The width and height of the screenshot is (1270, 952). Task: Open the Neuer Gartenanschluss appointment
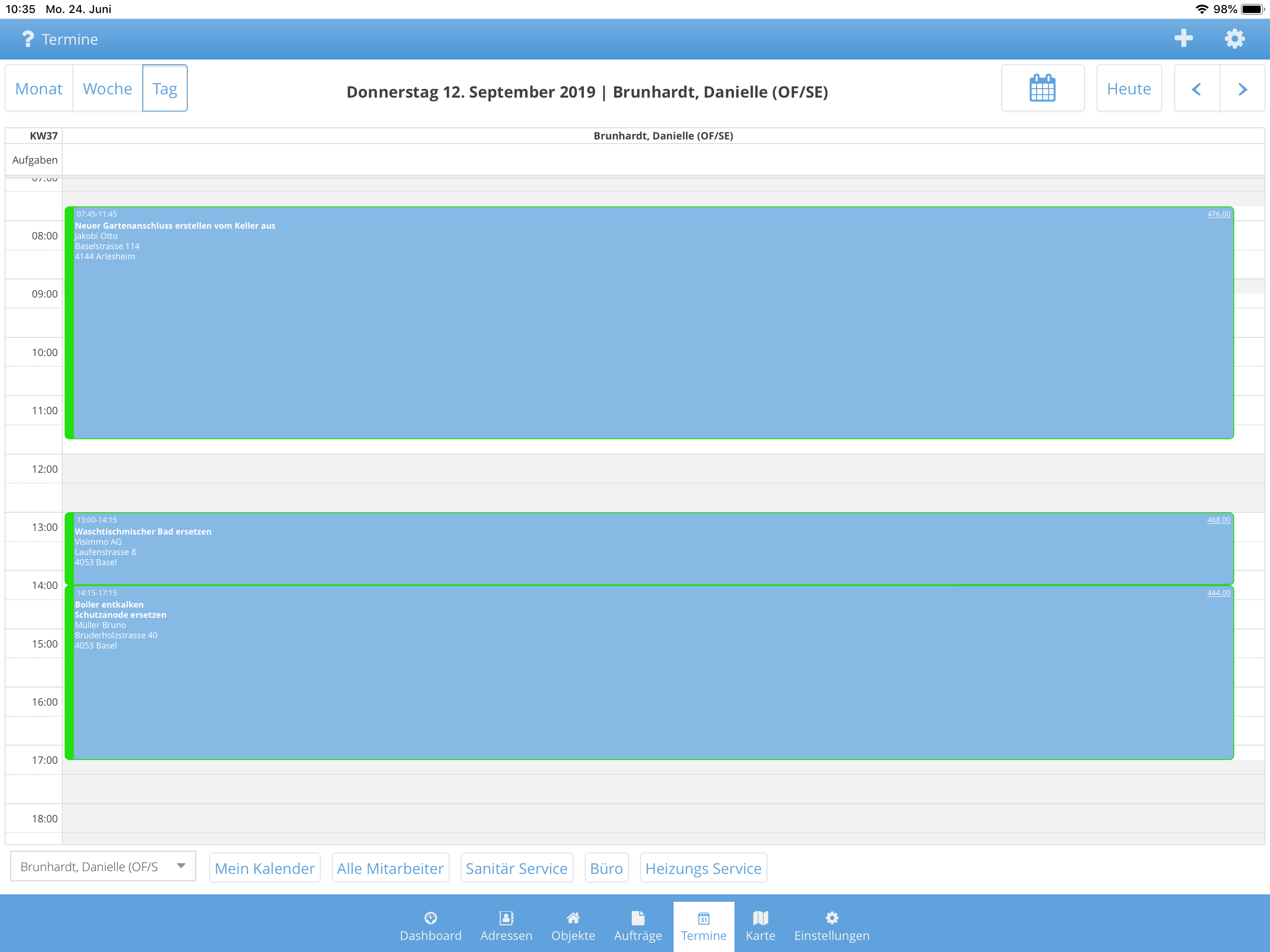(649, 323)
